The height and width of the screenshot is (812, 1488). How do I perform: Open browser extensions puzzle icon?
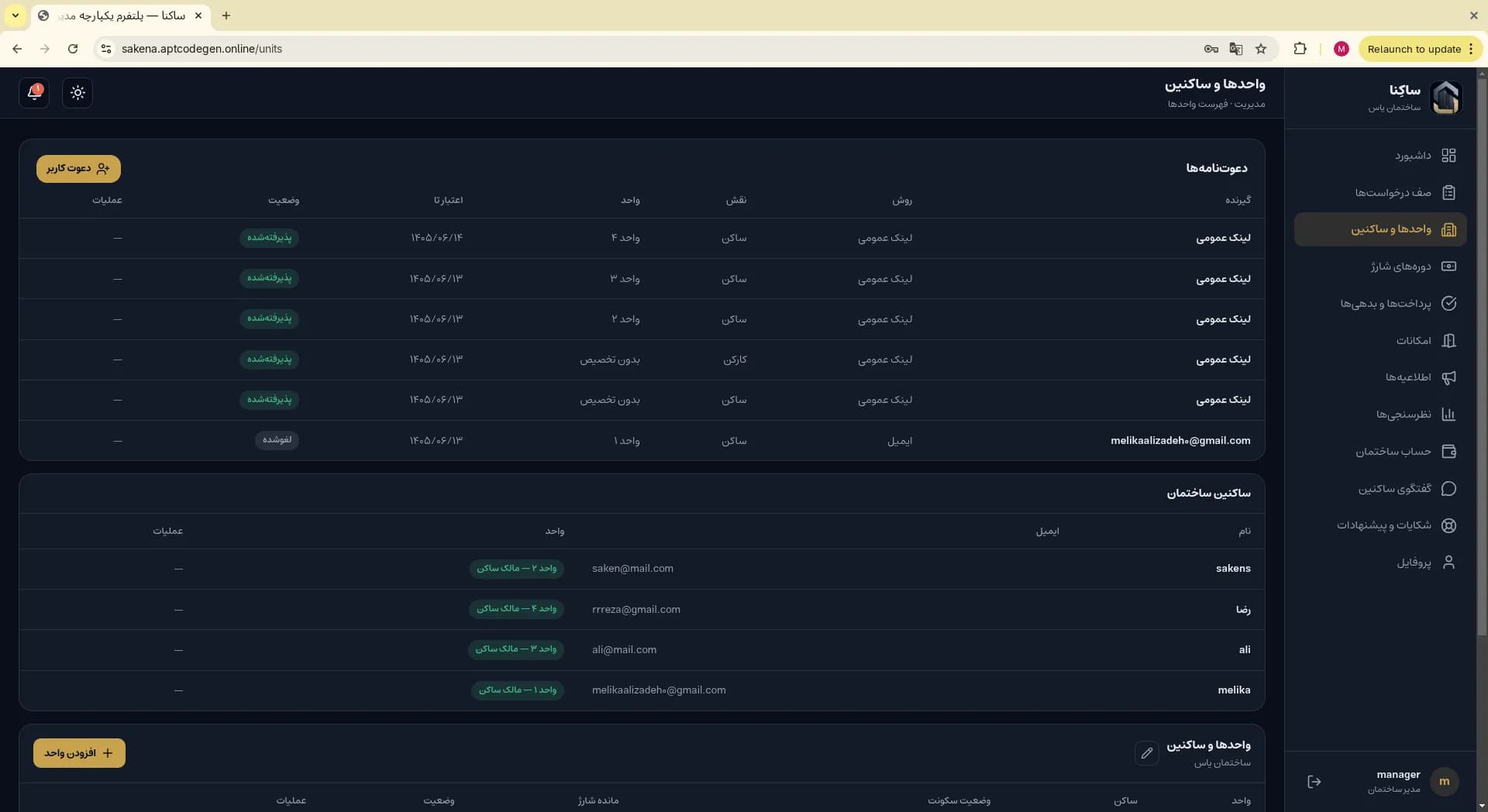pos(1300,49)
